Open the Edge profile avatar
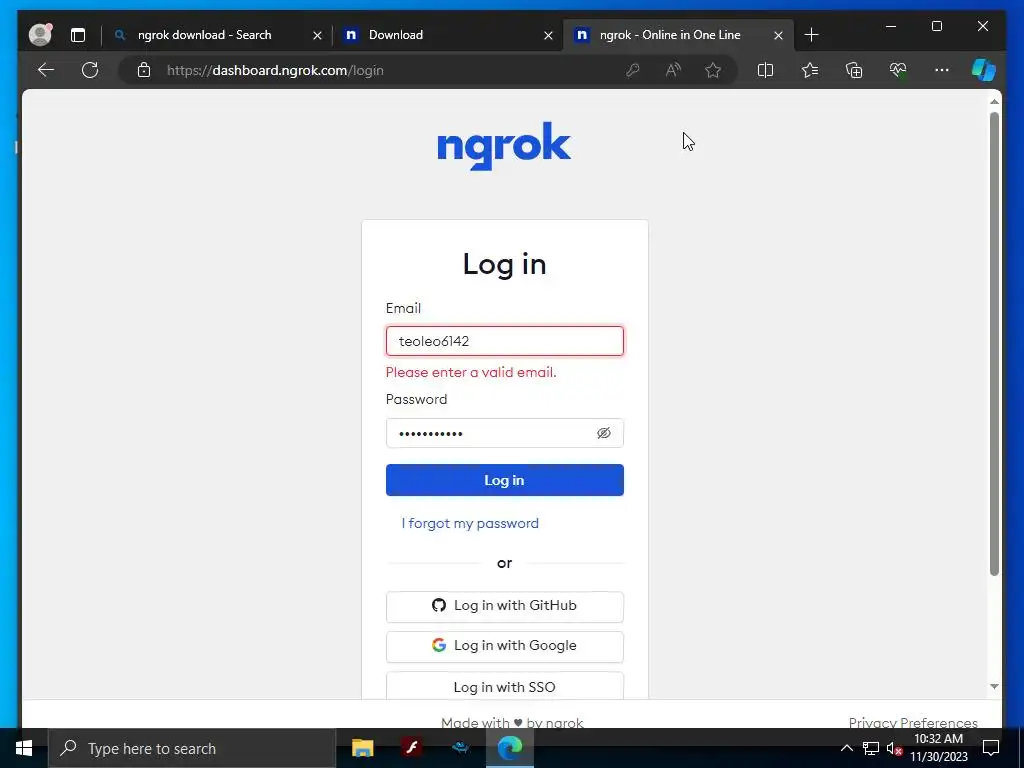 [40, 35]
